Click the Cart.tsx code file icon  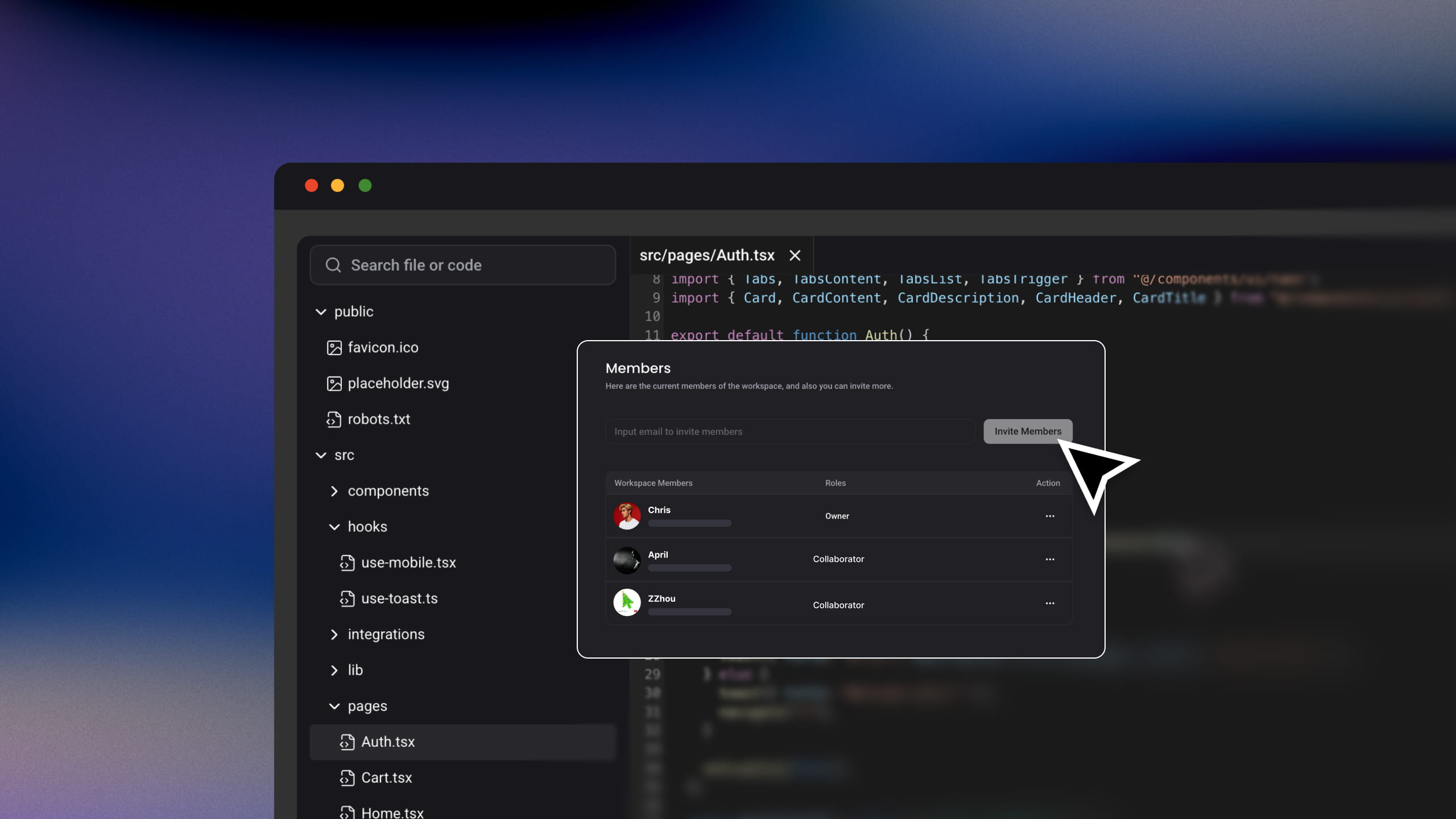pos(347,777)
